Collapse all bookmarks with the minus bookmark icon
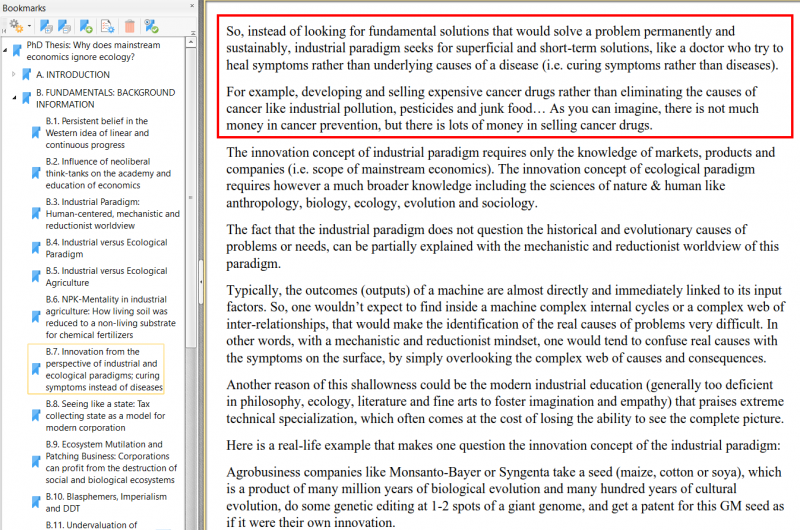Viewport: 800px width, 530px height. pos(64,26)
